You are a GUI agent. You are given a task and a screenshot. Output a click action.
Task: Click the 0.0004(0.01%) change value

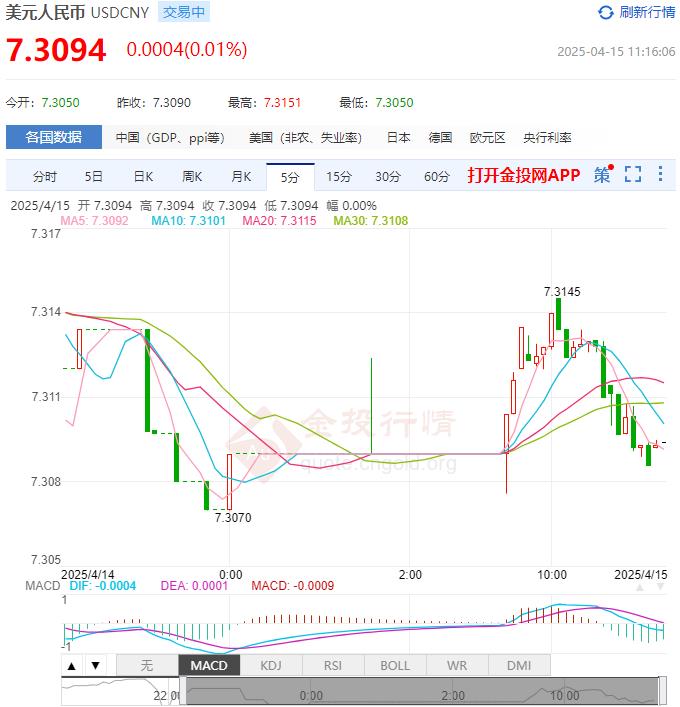187,50
